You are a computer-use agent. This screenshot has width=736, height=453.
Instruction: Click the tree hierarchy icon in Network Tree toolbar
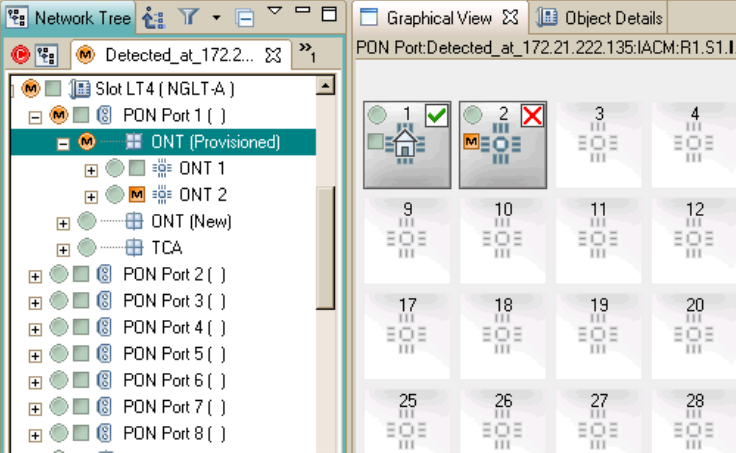(x=153, y=17)
